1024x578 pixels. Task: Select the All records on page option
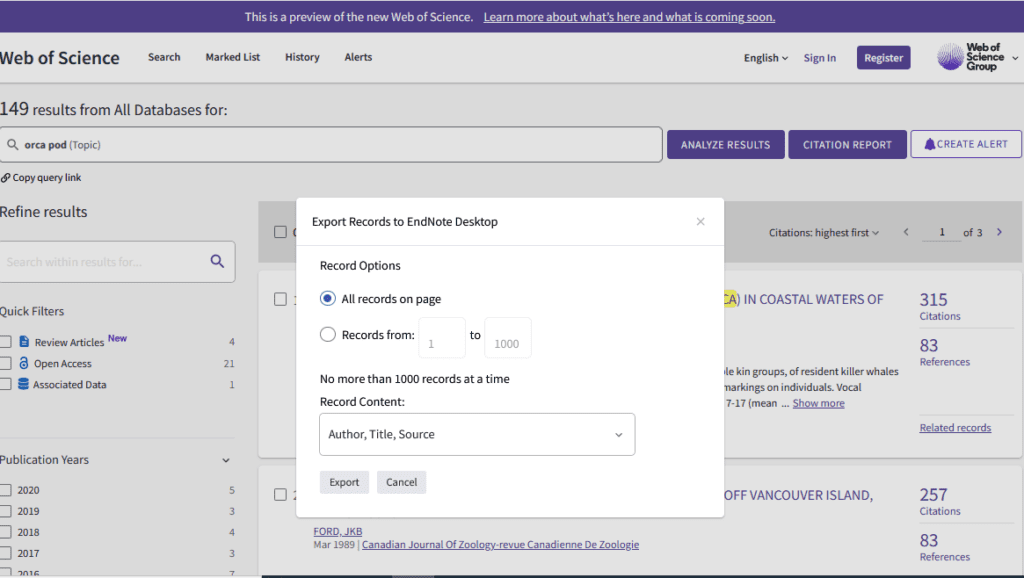(x=328, y=299)
